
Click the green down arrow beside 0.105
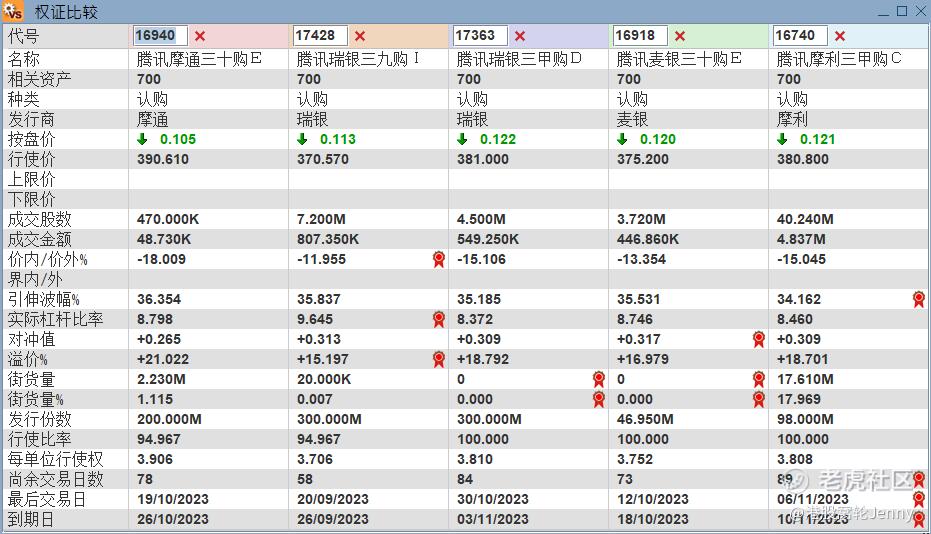click(x=142, y=140)
